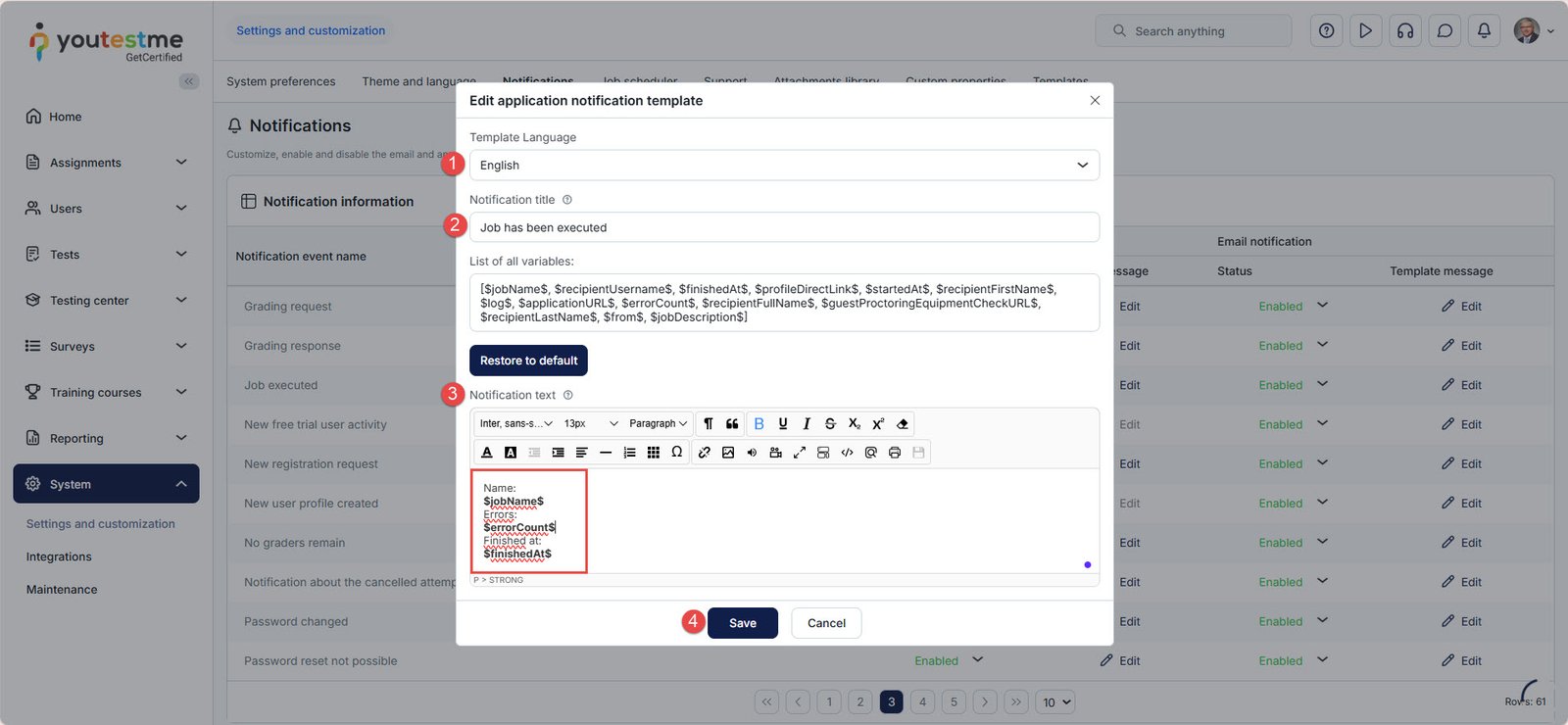Focus the Notification title field
The height and width of the screenshot is (725, 1568).
click(784, 227)
